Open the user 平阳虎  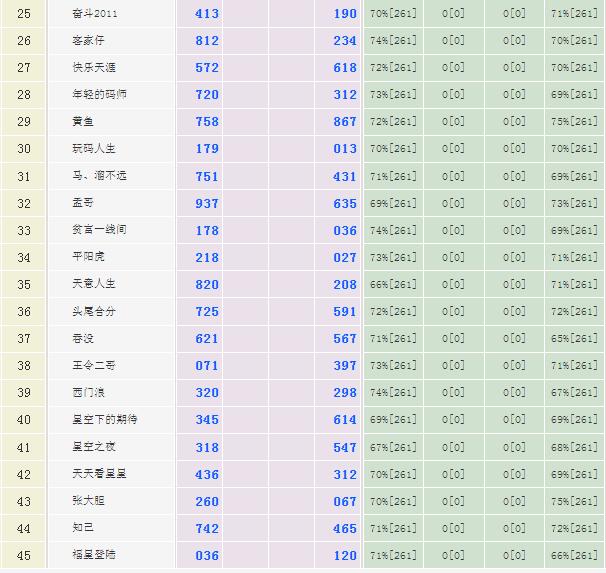coord(88,257)
